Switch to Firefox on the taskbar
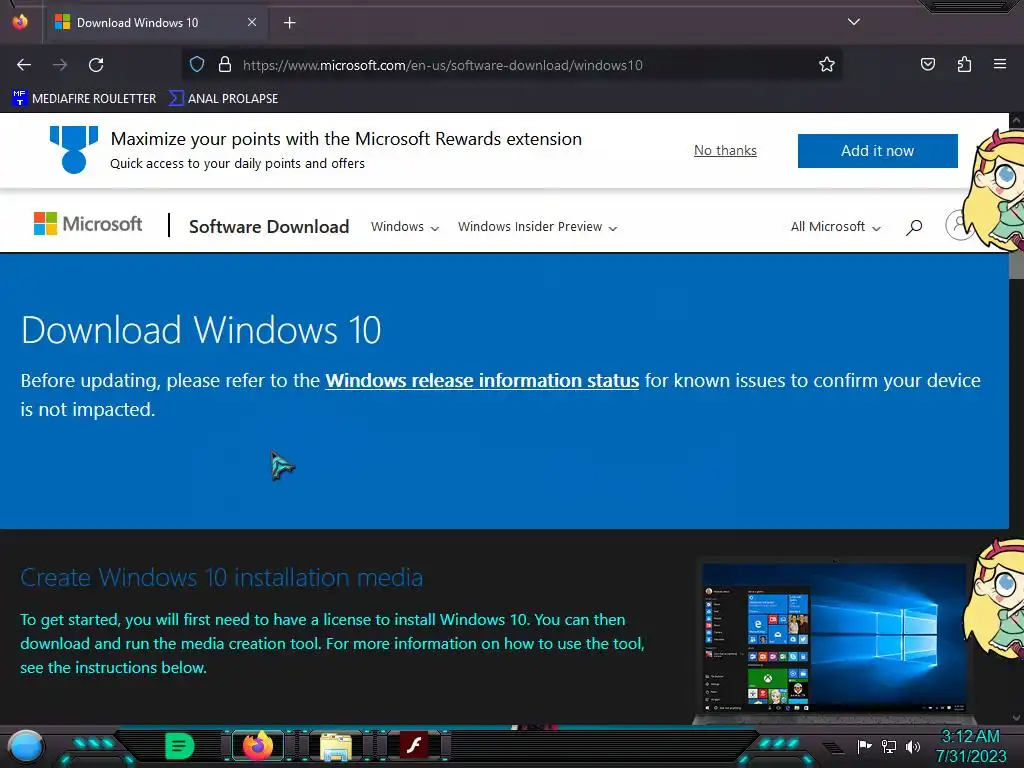This screenshot has height=768, width=1024. pyautogui.click(x=258, y=745)
